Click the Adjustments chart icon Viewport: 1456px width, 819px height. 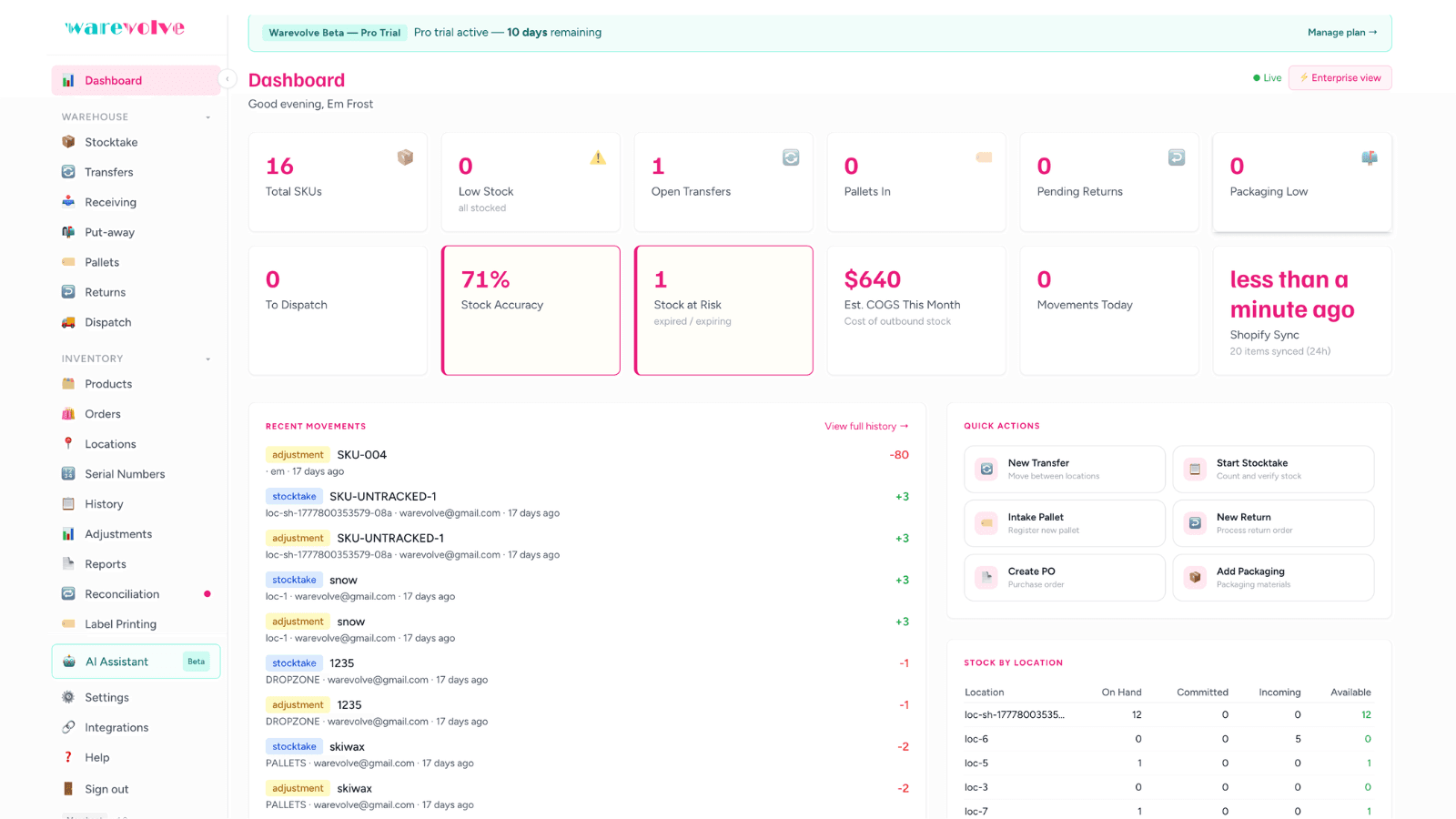pyautogui.click(x=68, y=534)
